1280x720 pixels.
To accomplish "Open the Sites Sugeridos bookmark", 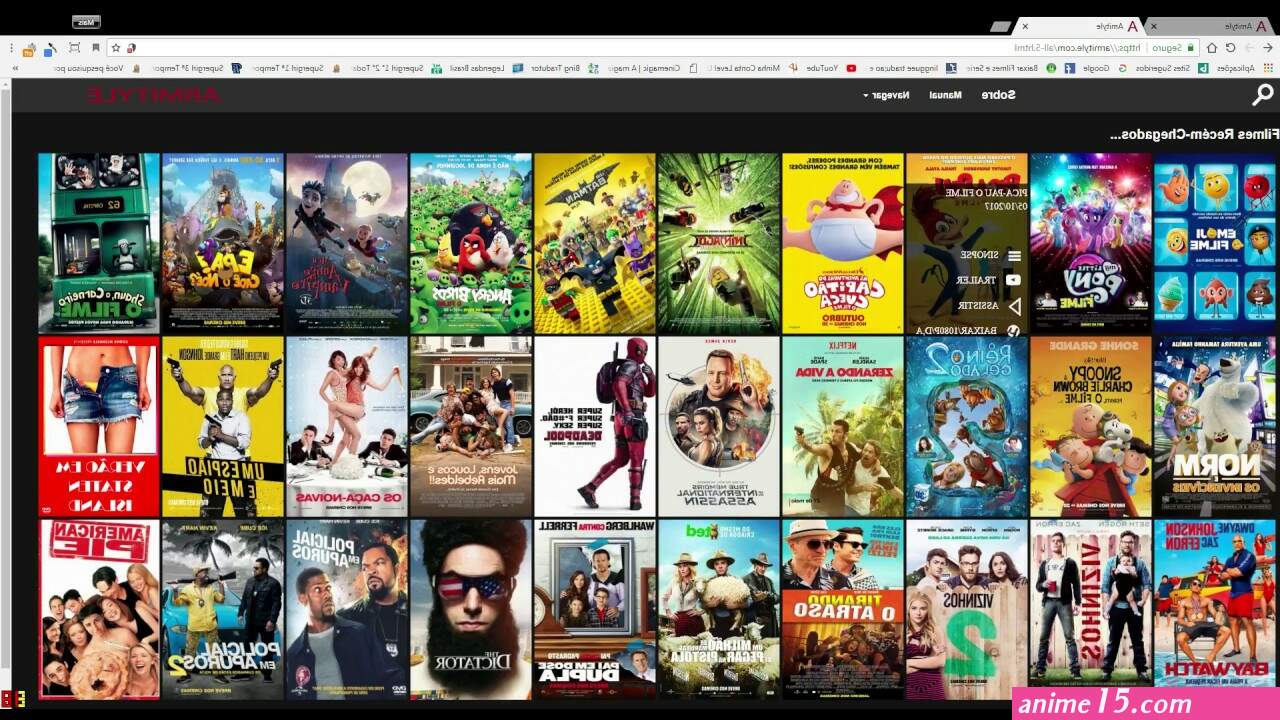I will click(x=1170, y=68).
